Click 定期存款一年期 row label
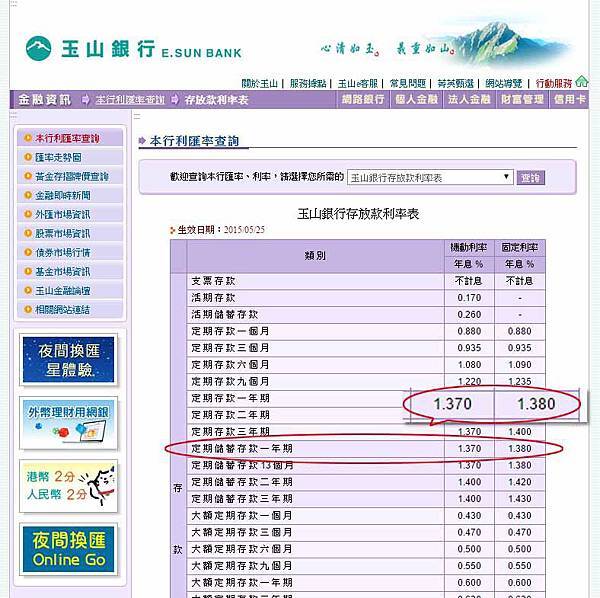Screen dimensions: 600x598 [x=230, y=398]
